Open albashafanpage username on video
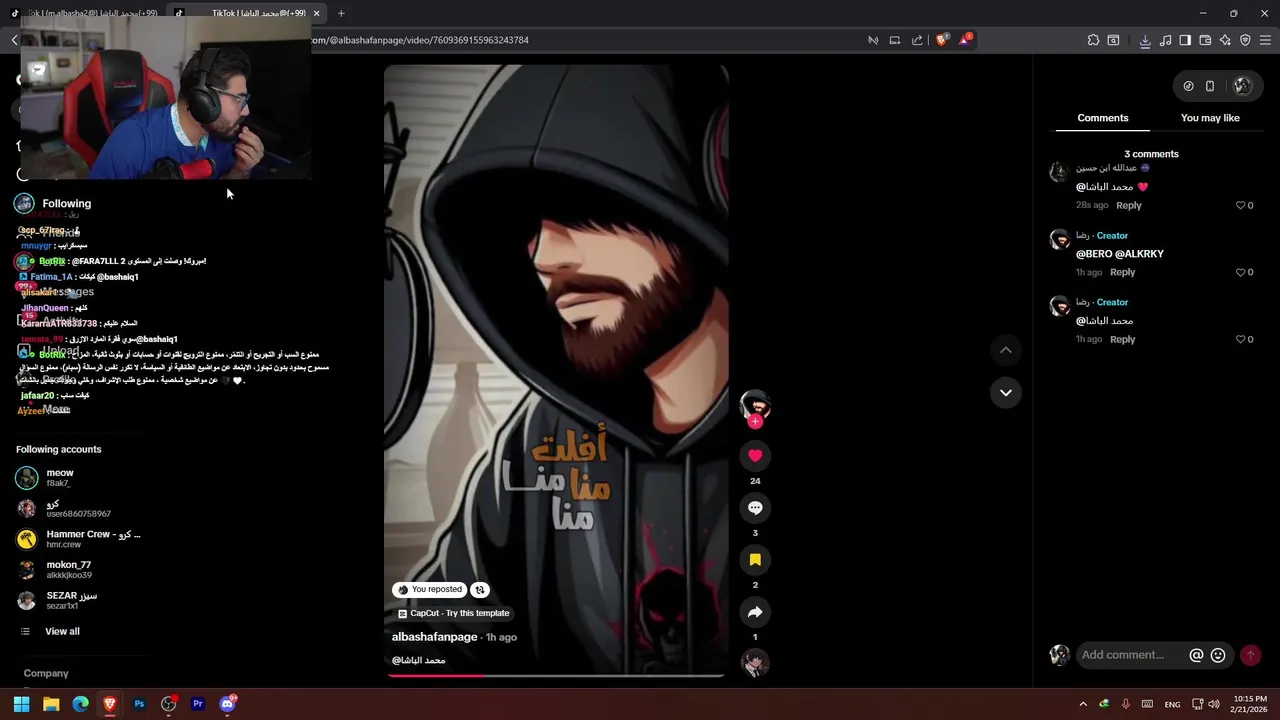1280x720 pixels. click(434, 637)
